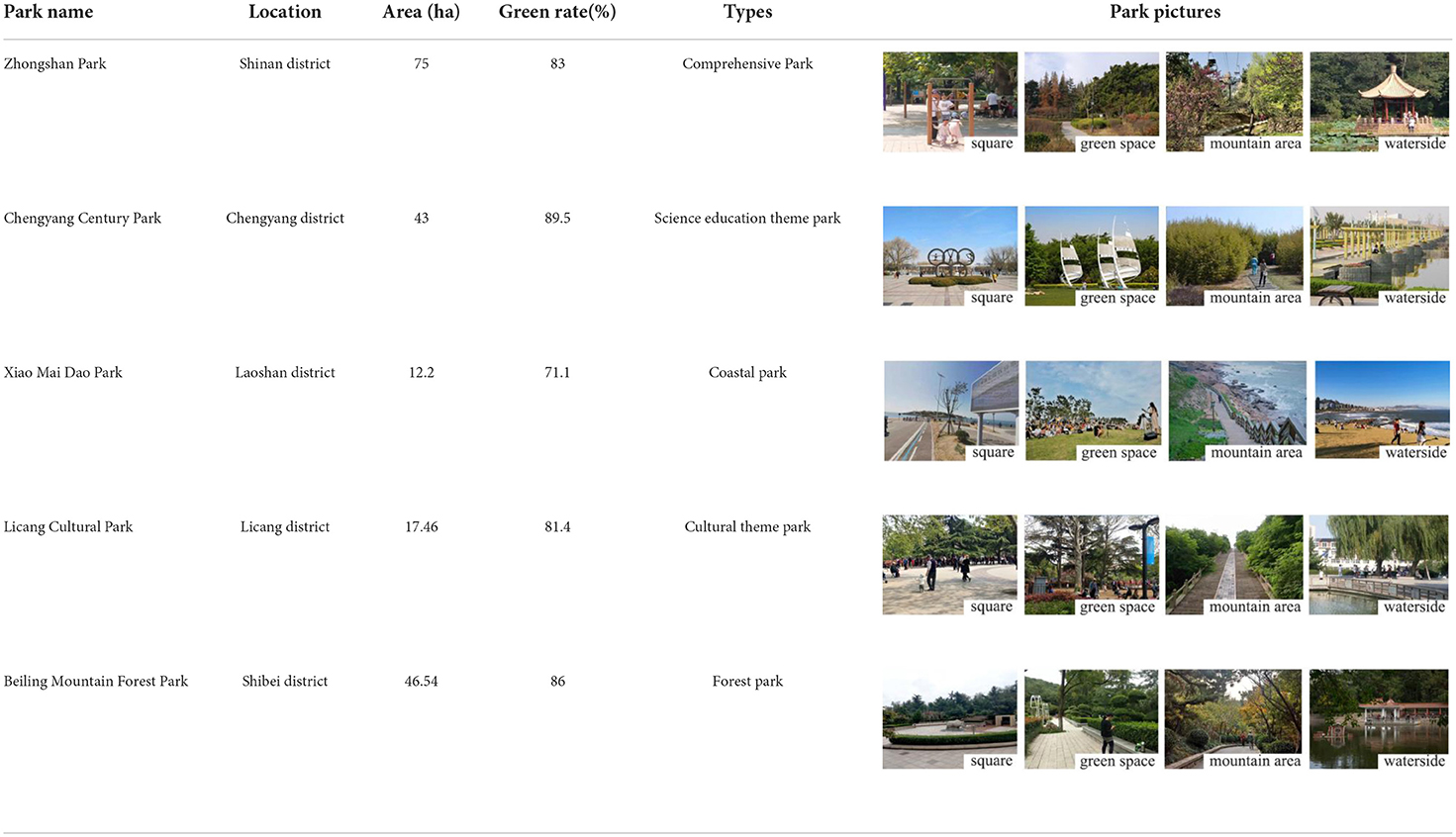Click the 'Location' column header
The image size is (1456, 837).
tap(285, 12)
